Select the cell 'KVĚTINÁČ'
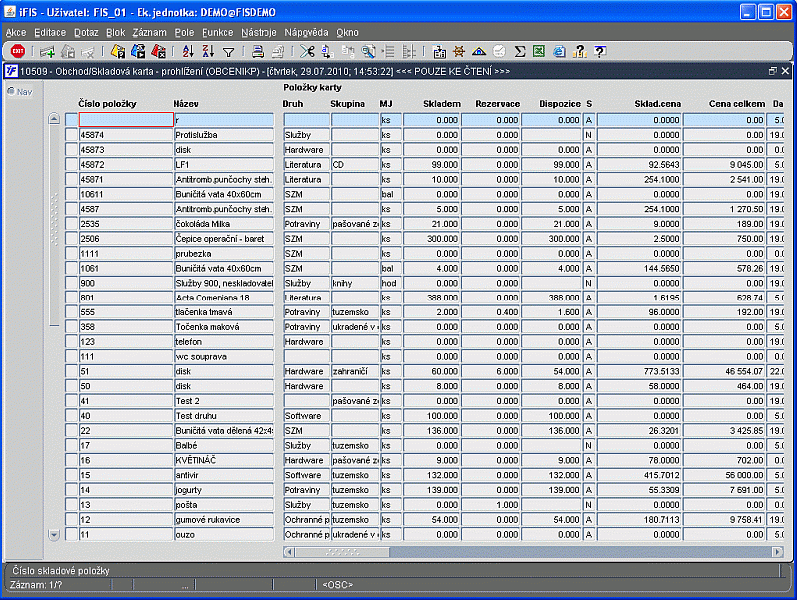Viewport: 797px width, 600px height. (224, 460)
